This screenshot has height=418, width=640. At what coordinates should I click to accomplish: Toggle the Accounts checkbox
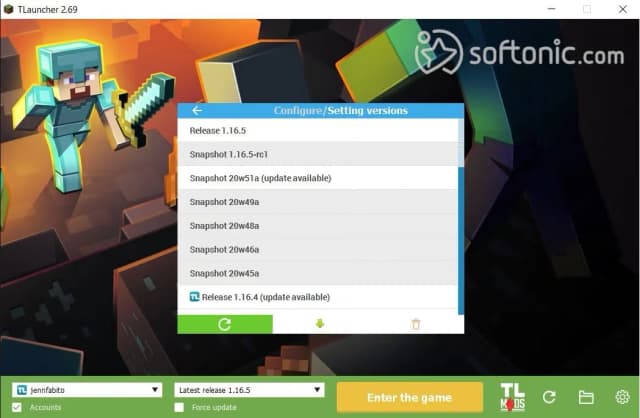point(17,407)
